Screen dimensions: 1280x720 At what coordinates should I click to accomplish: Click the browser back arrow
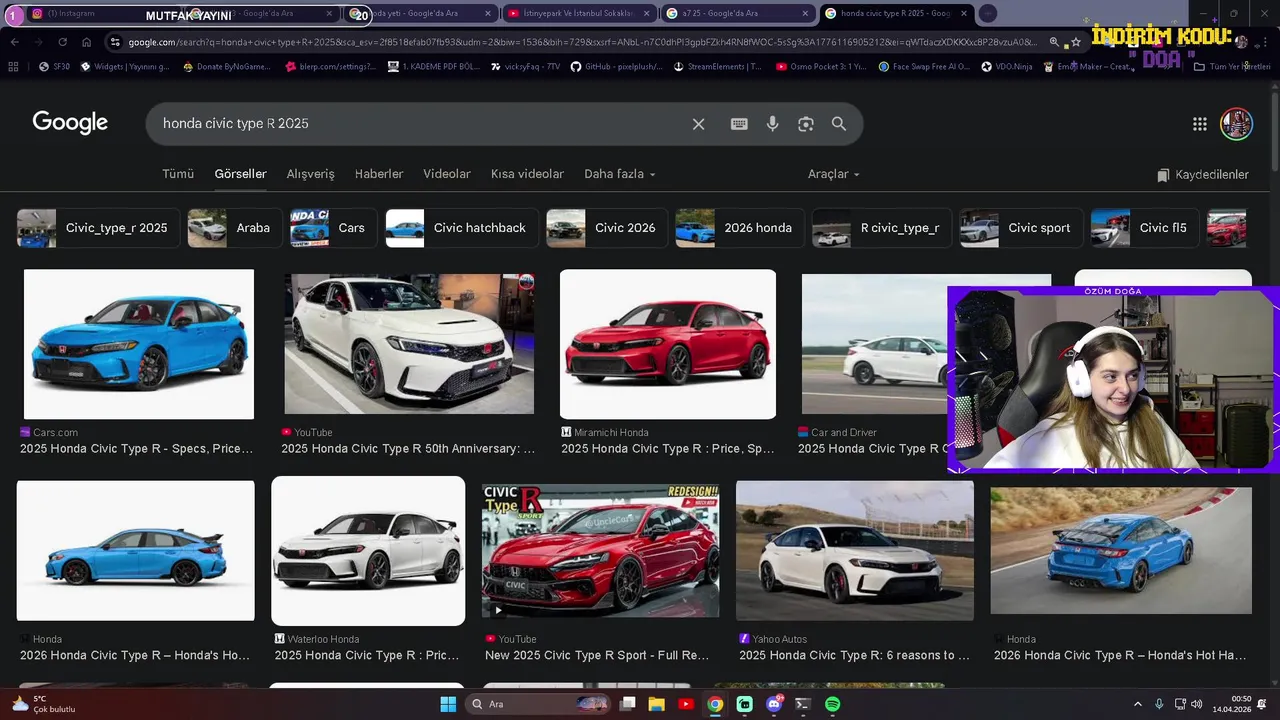point(14,42)
